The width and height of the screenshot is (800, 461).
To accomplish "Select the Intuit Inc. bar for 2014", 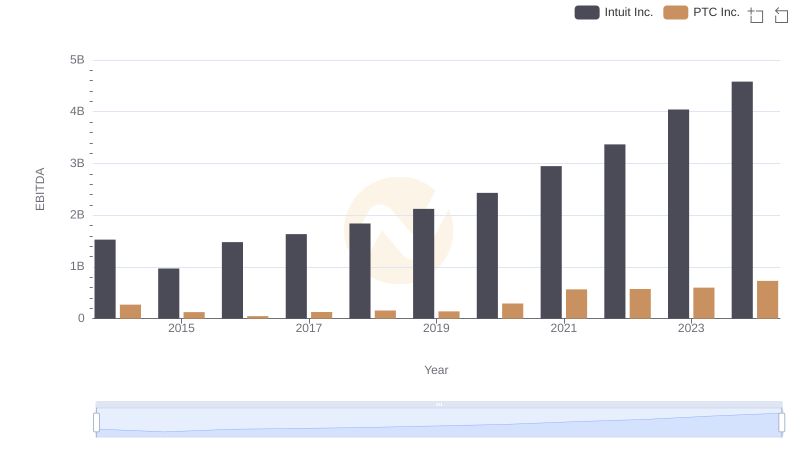I will (x=105, y=279).
